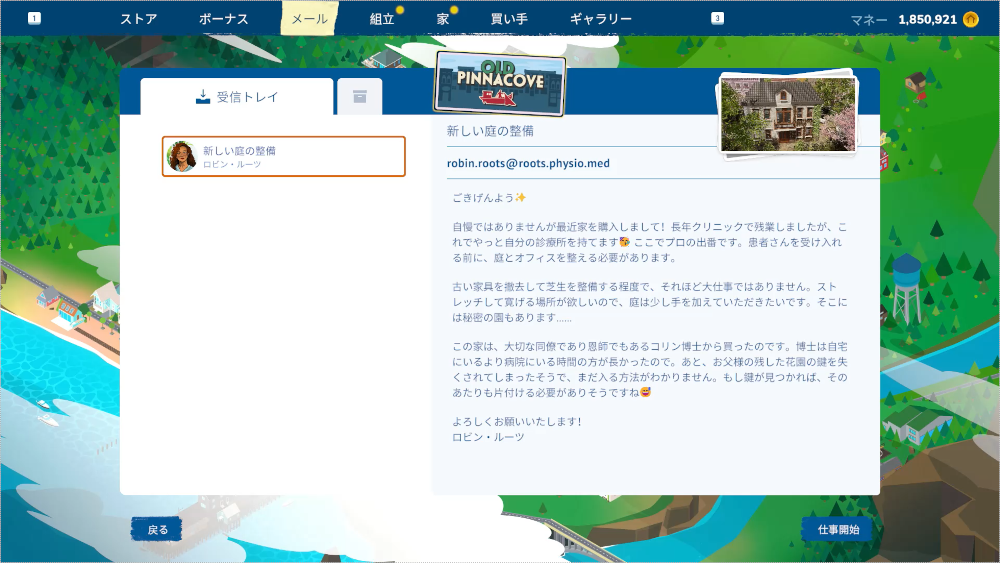
Task: Open the 組立 tab
Action: tap(382, 19)
